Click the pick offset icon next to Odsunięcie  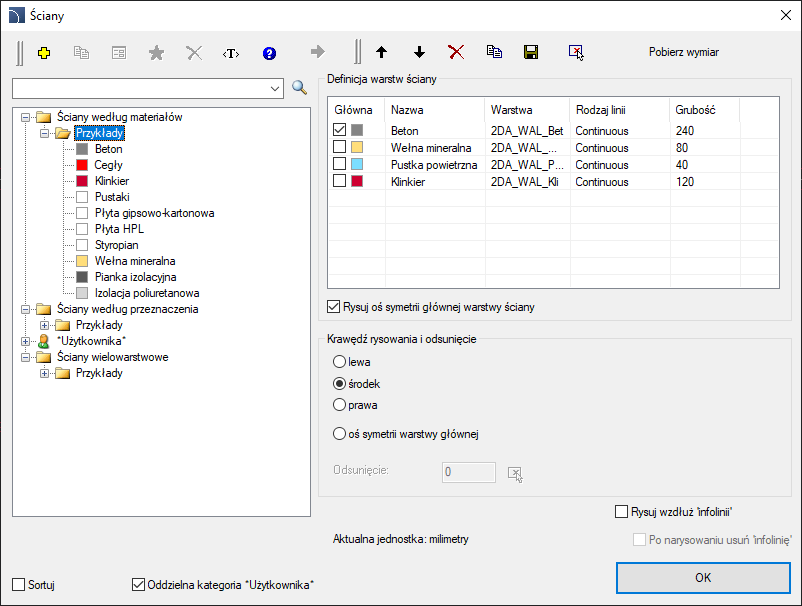pyautogui.click(x=515, y=474)
